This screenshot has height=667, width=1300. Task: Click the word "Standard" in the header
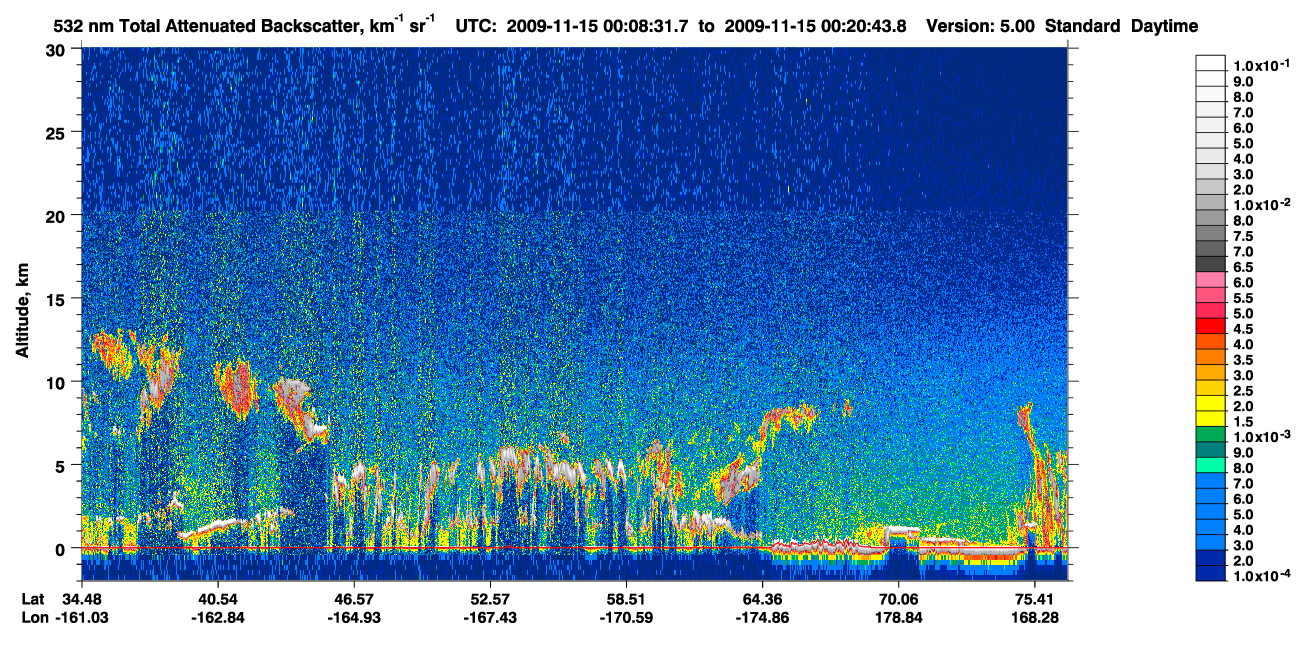[x=1085, y=26]
